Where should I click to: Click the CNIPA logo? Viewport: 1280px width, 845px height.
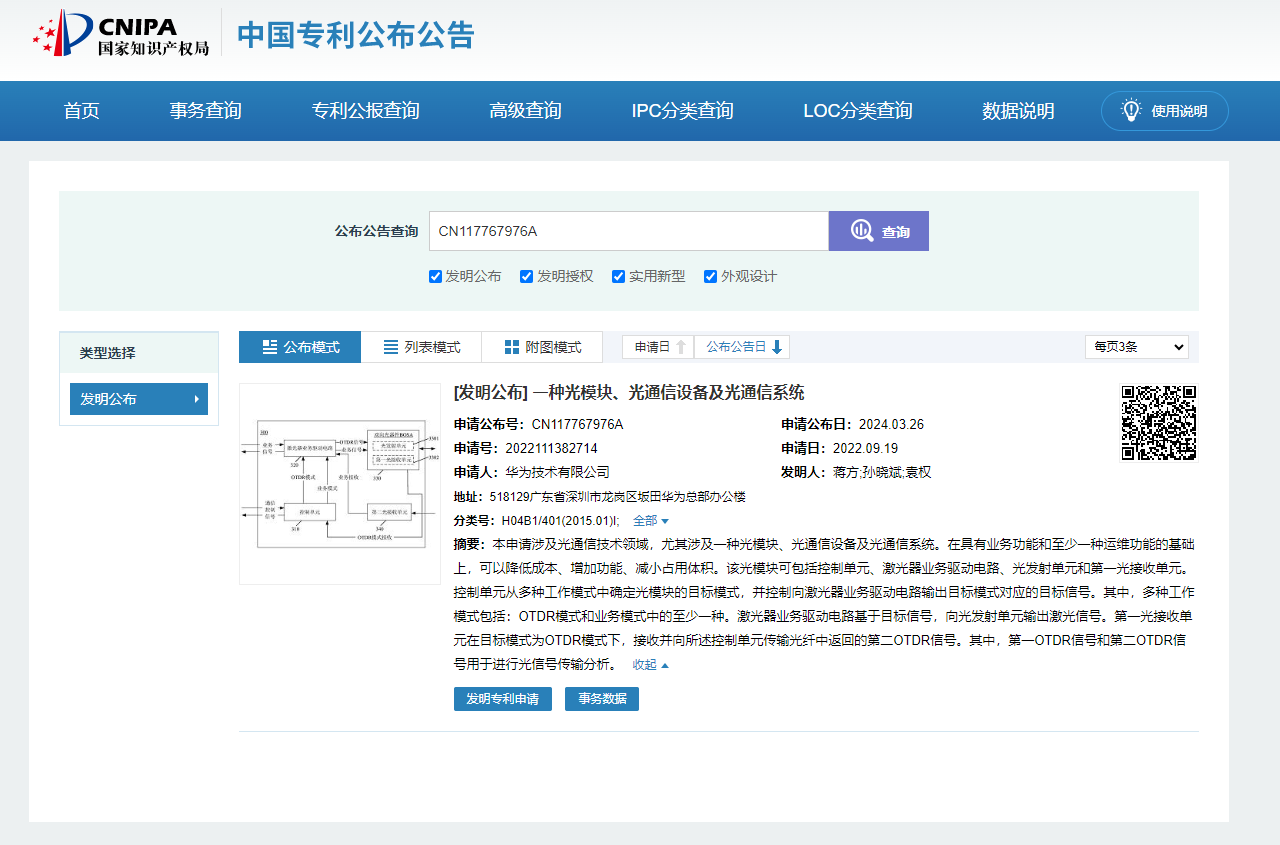pos(120,35)
